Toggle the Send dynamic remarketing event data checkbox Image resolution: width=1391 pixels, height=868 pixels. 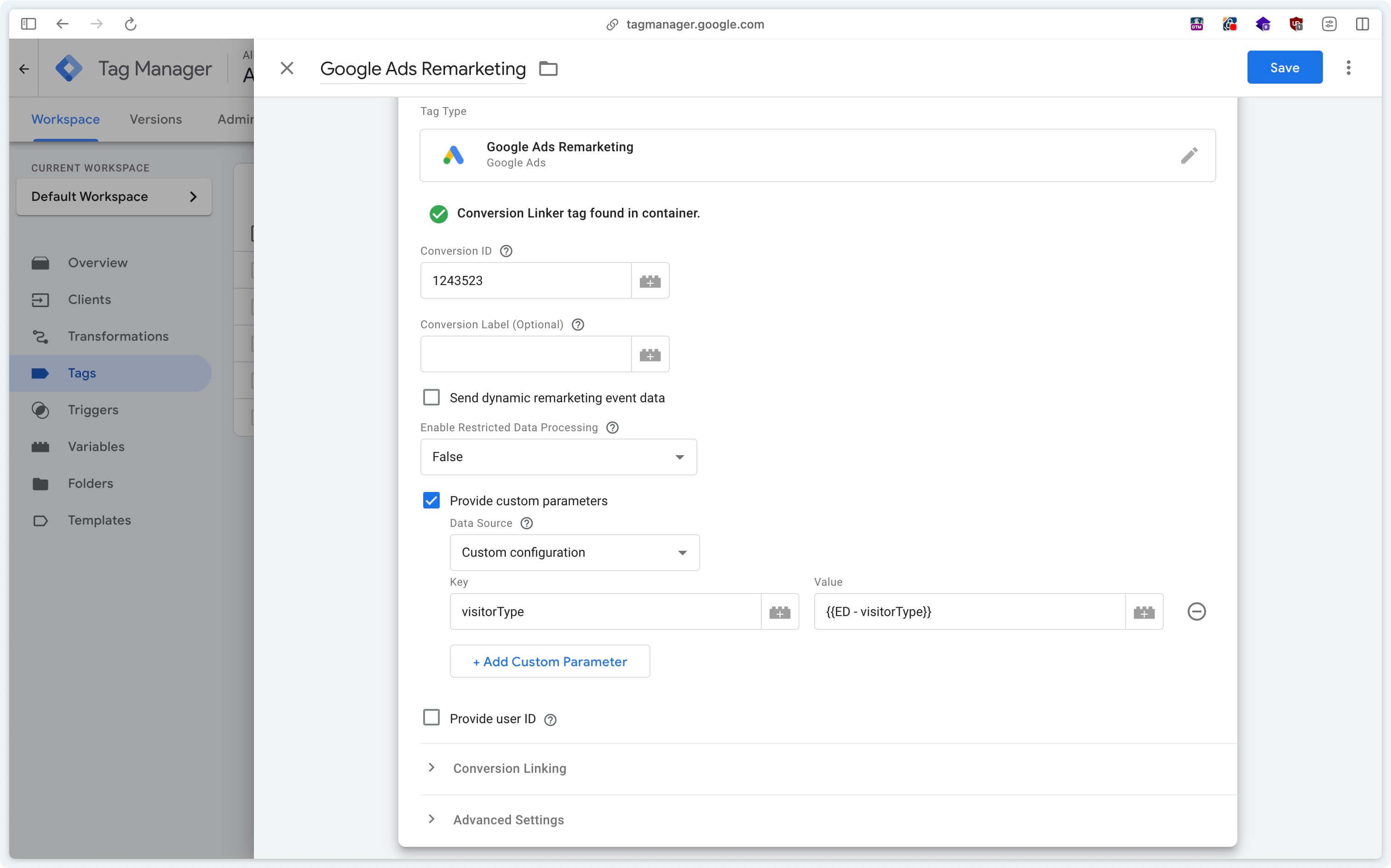pyautogui.click(x=431, y=398)
